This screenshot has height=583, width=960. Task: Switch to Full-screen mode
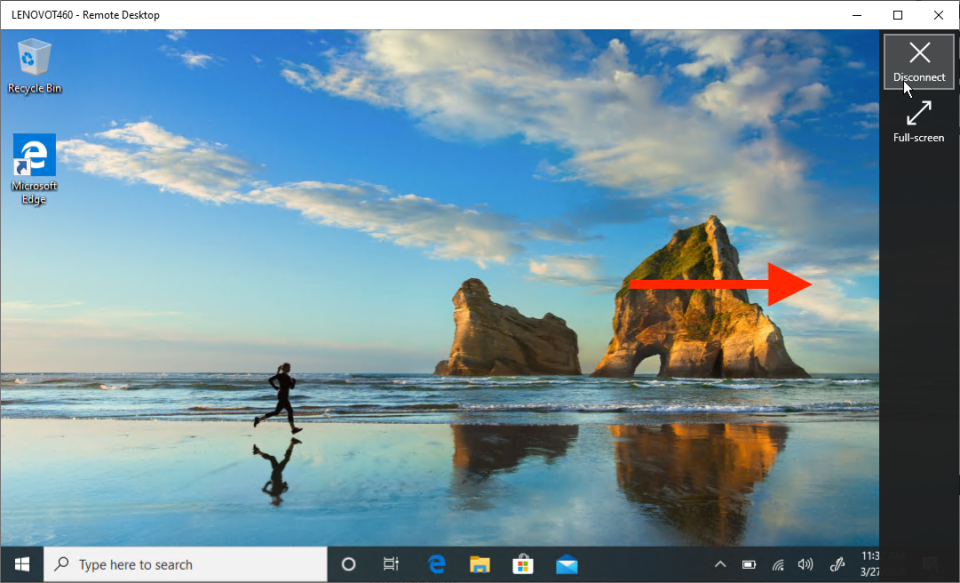918,122
